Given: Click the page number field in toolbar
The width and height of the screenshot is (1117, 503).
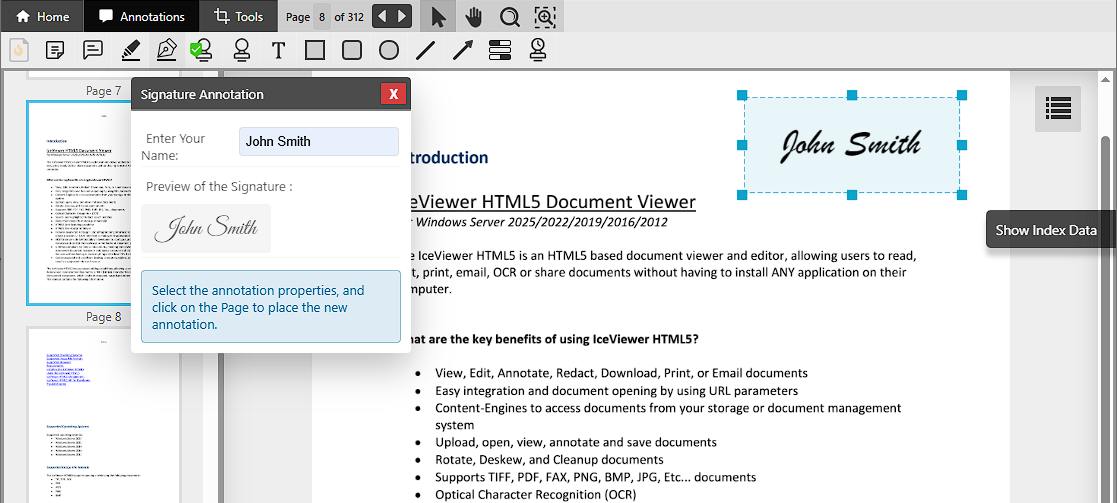Looking at the screenshot, I should [x=322, y=16].
